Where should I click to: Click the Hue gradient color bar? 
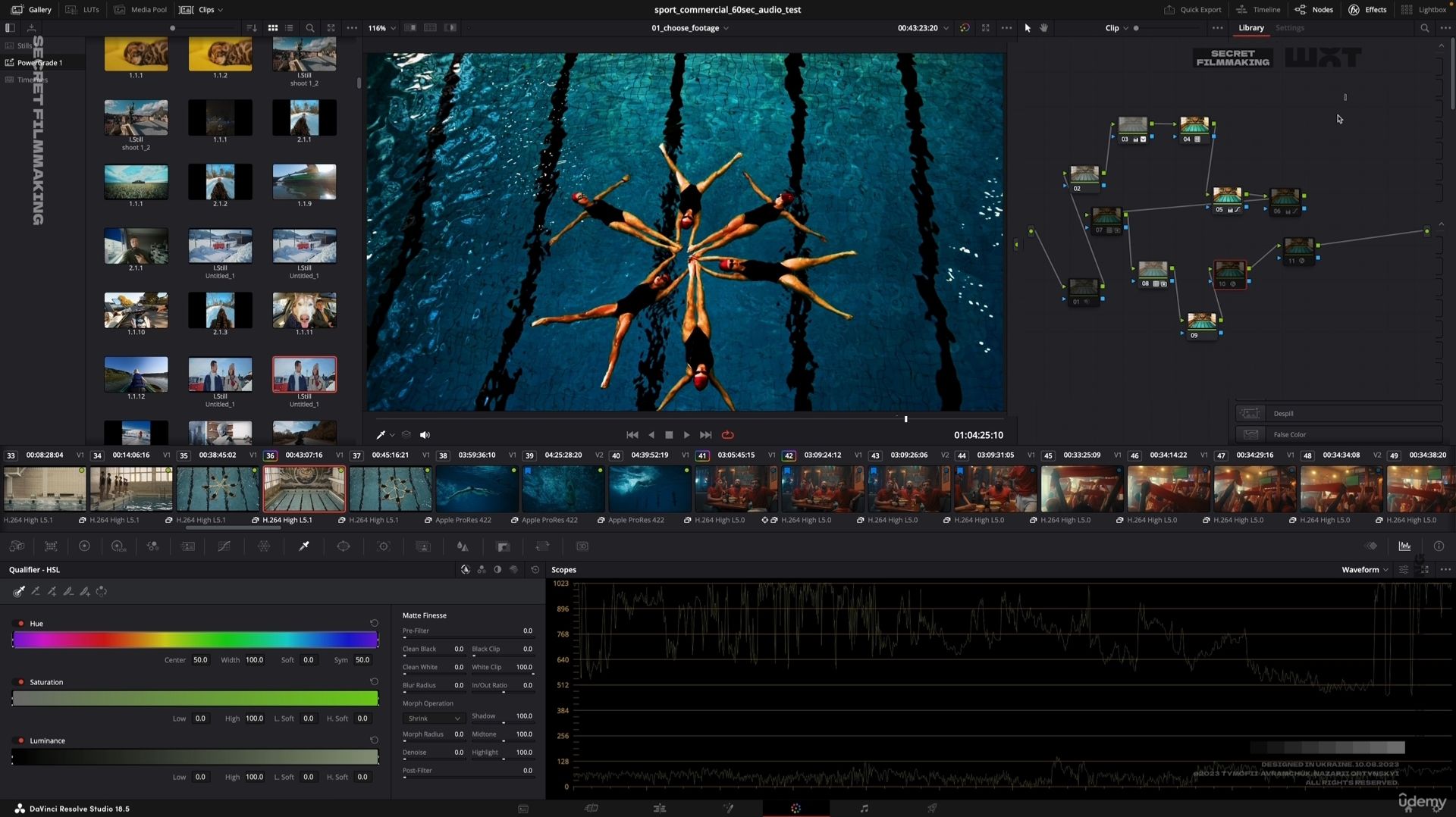coord(195,640)
